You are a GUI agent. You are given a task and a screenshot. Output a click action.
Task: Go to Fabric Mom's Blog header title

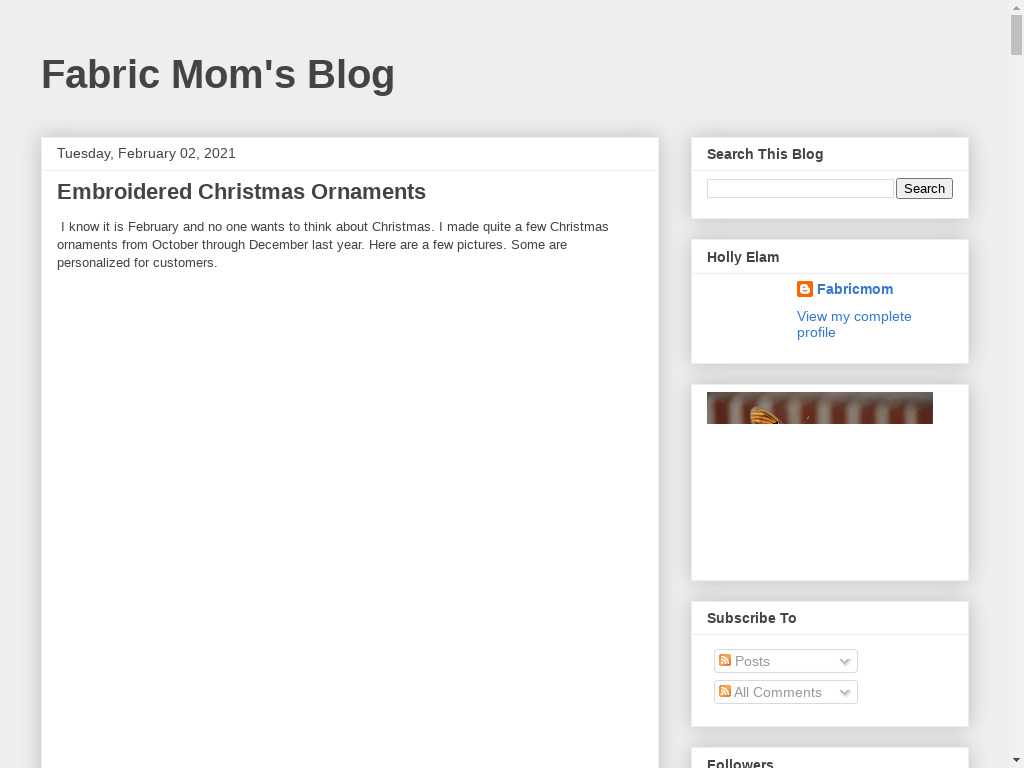(218, 75)
